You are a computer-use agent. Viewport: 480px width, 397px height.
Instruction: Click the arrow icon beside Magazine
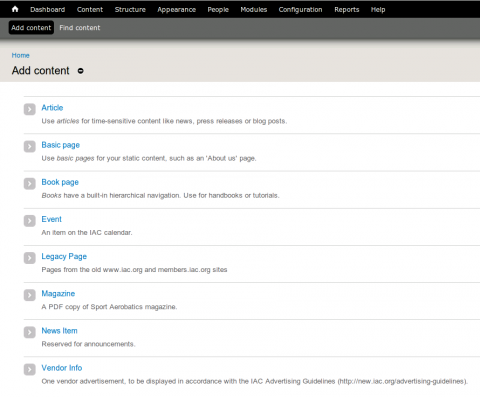(x=30, y=295)
